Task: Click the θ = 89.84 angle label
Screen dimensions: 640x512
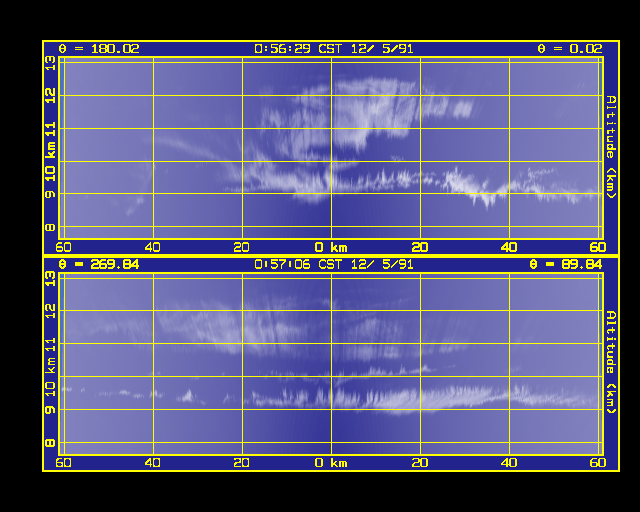Action: coord(566,264)
